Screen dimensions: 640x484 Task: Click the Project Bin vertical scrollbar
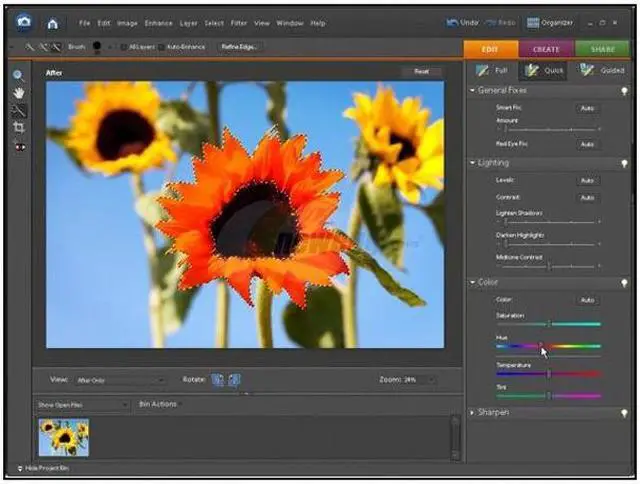tap(455, 438)
